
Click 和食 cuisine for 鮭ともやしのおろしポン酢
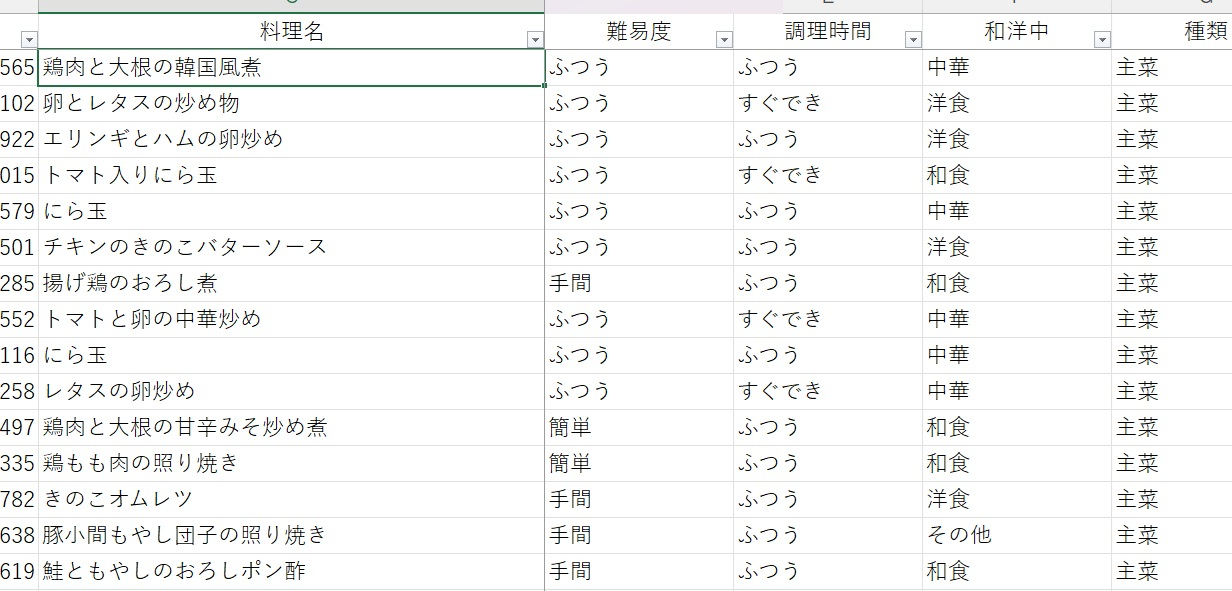tap(1017, 572)
